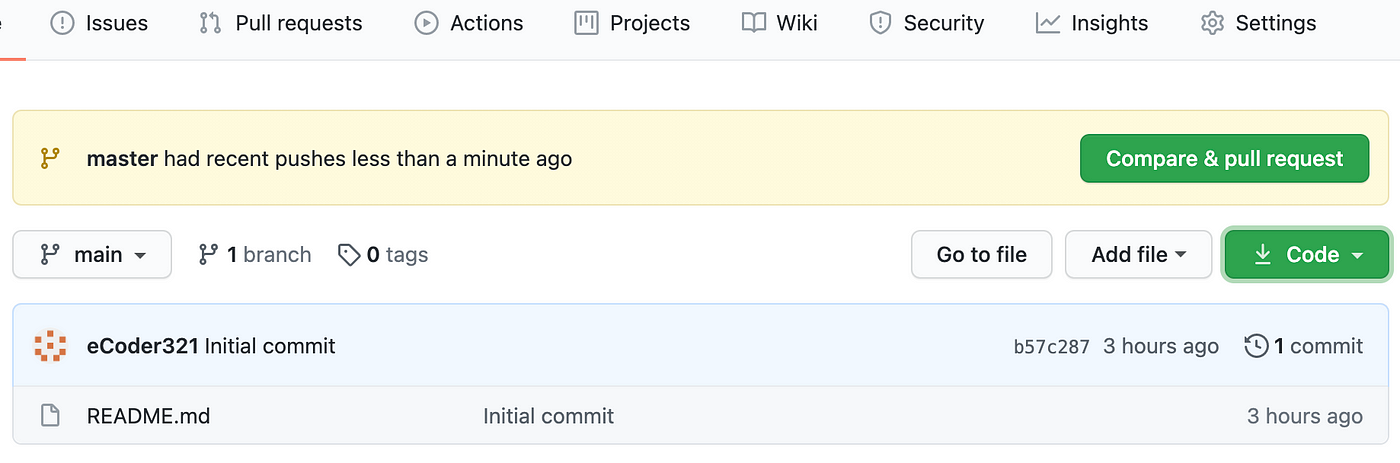This screenshot has width=1400, height=463.
Task: Expand the Add file dropdown
Action: tap(1138, 255)
